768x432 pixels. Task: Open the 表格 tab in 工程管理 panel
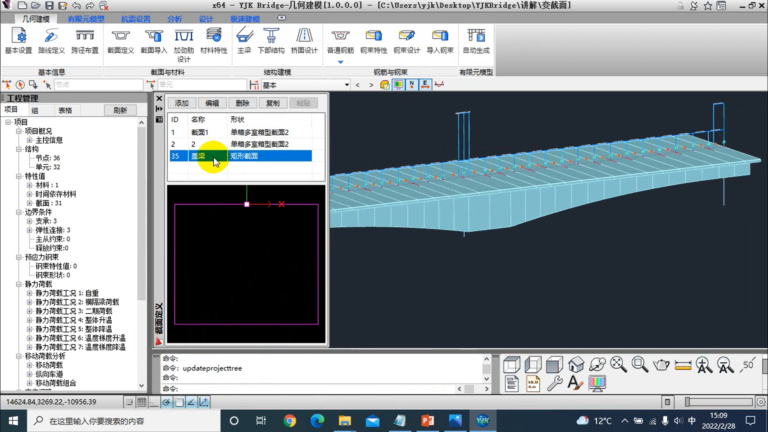[x=65, y=110]
